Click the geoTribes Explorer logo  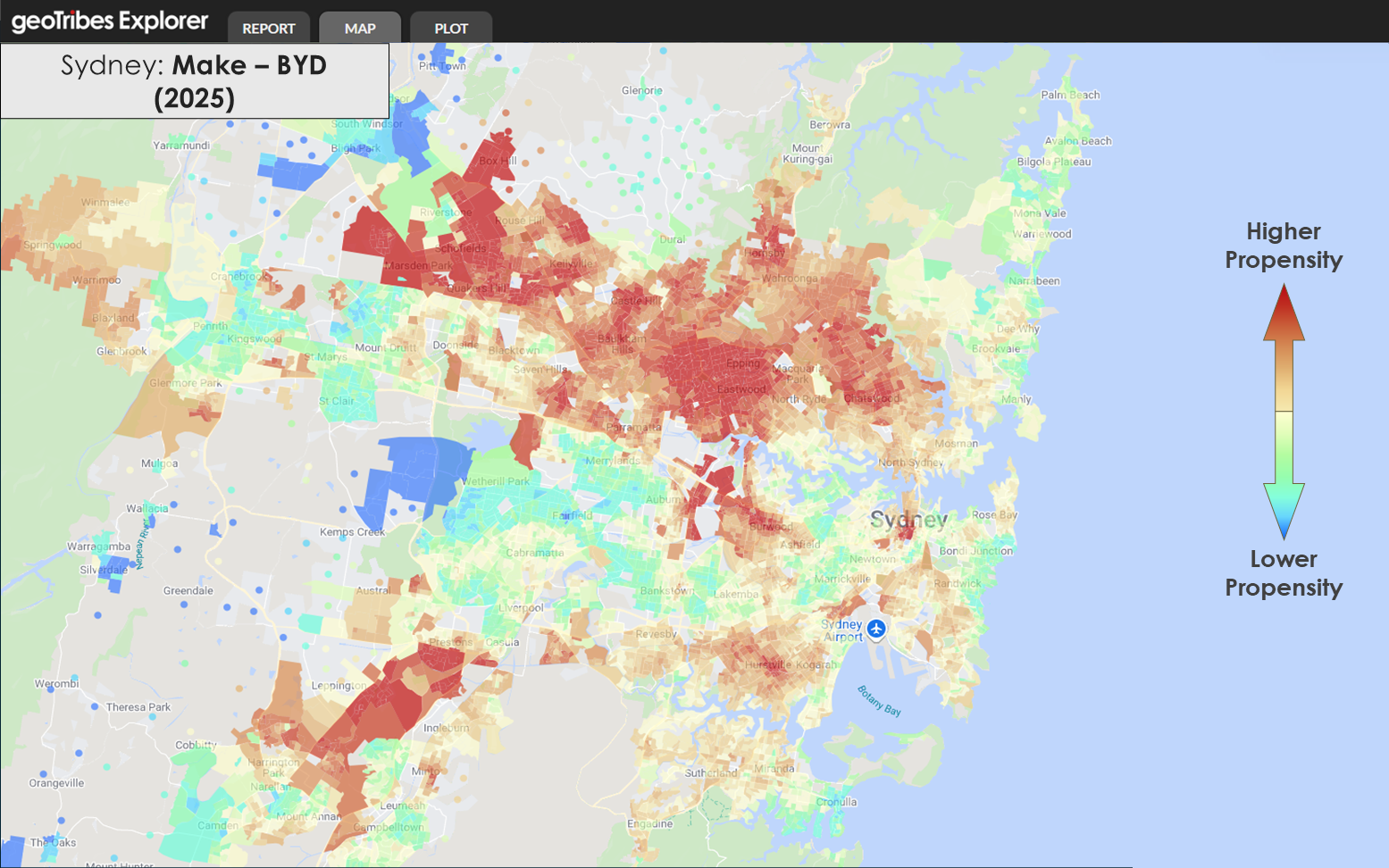pyautogui.click(x=109, y=21)
